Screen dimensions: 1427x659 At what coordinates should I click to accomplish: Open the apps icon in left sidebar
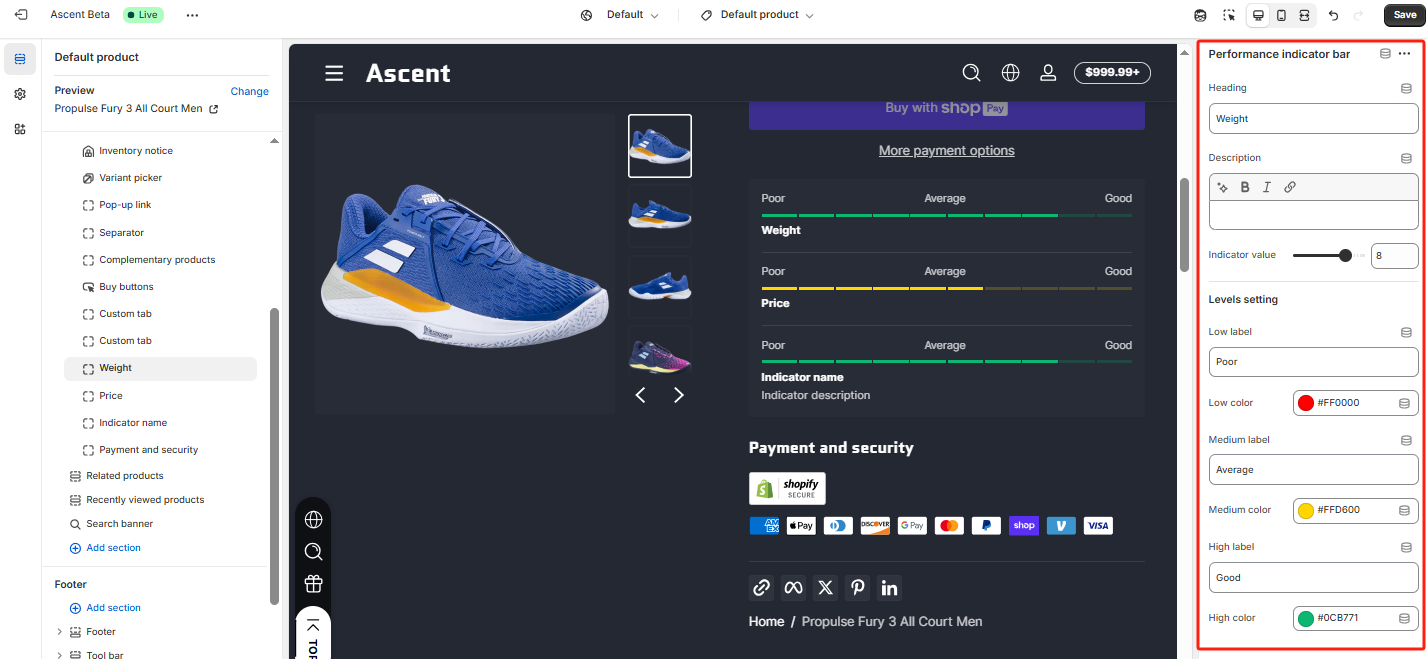pyautogui.click(x=20, y=129)
